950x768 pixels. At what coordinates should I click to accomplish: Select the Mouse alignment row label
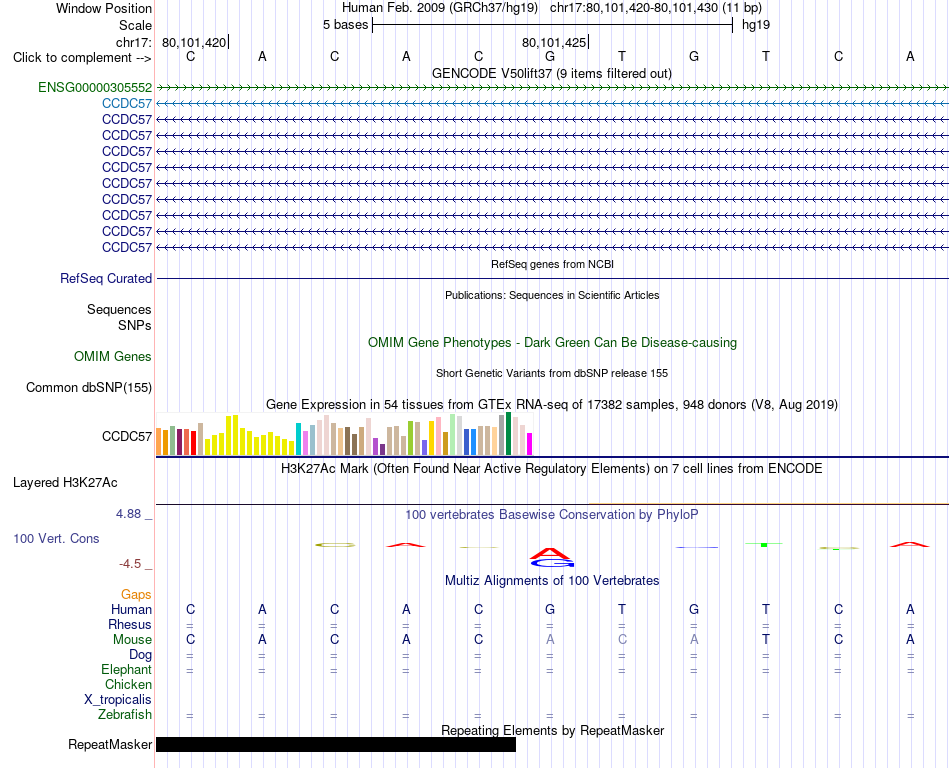[133, 640]
